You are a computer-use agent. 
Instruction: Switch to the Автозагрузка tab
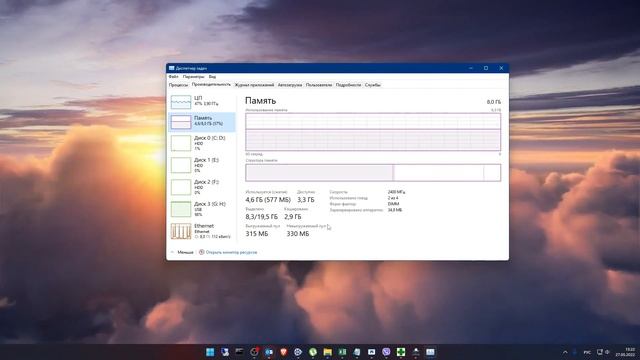tap(290, 85)
